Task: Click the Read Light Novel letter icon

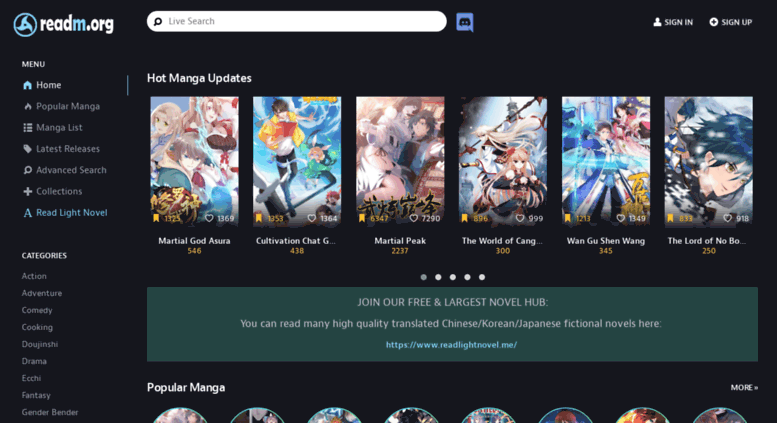Action: coord(28,213)
